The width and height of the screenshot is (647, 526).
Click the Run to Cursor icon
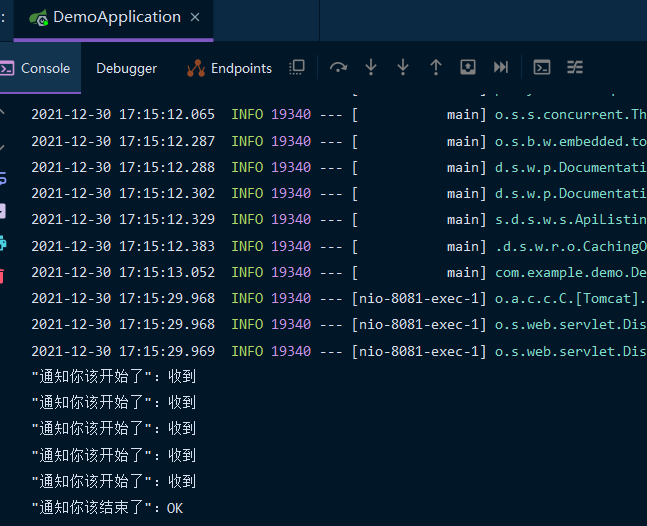(x=501, y=67)
